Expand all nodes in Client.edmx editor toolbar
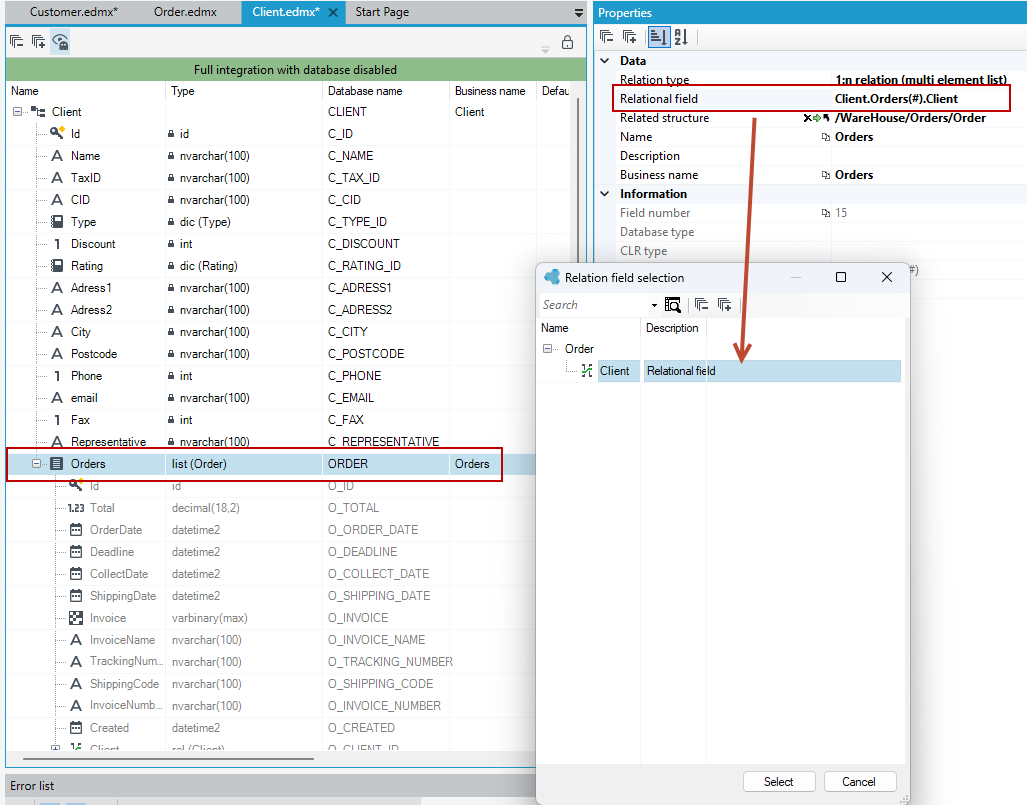 tap(39, 42)
